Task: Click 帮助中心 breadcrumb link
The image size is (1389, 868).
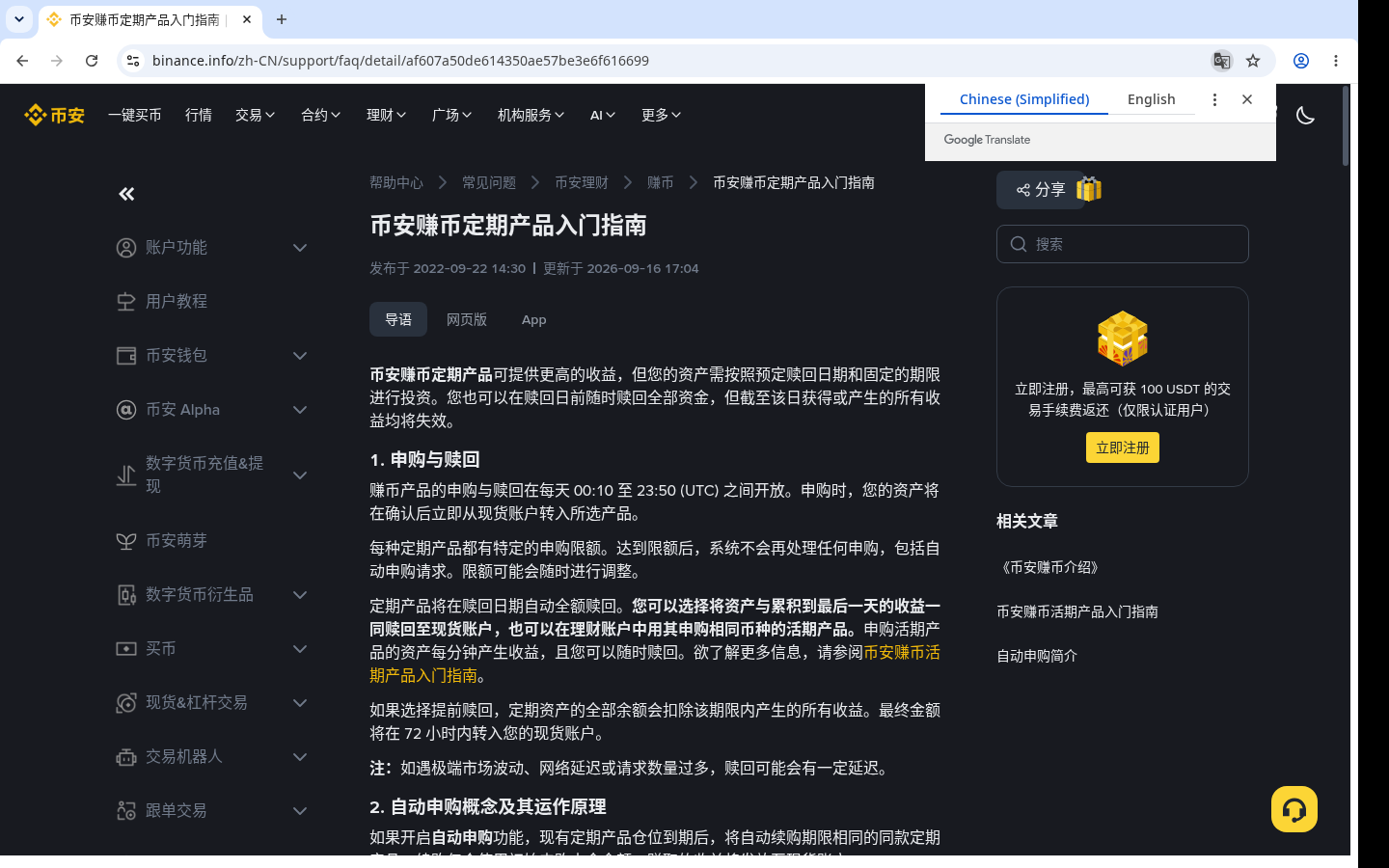Action: point(396,182)
